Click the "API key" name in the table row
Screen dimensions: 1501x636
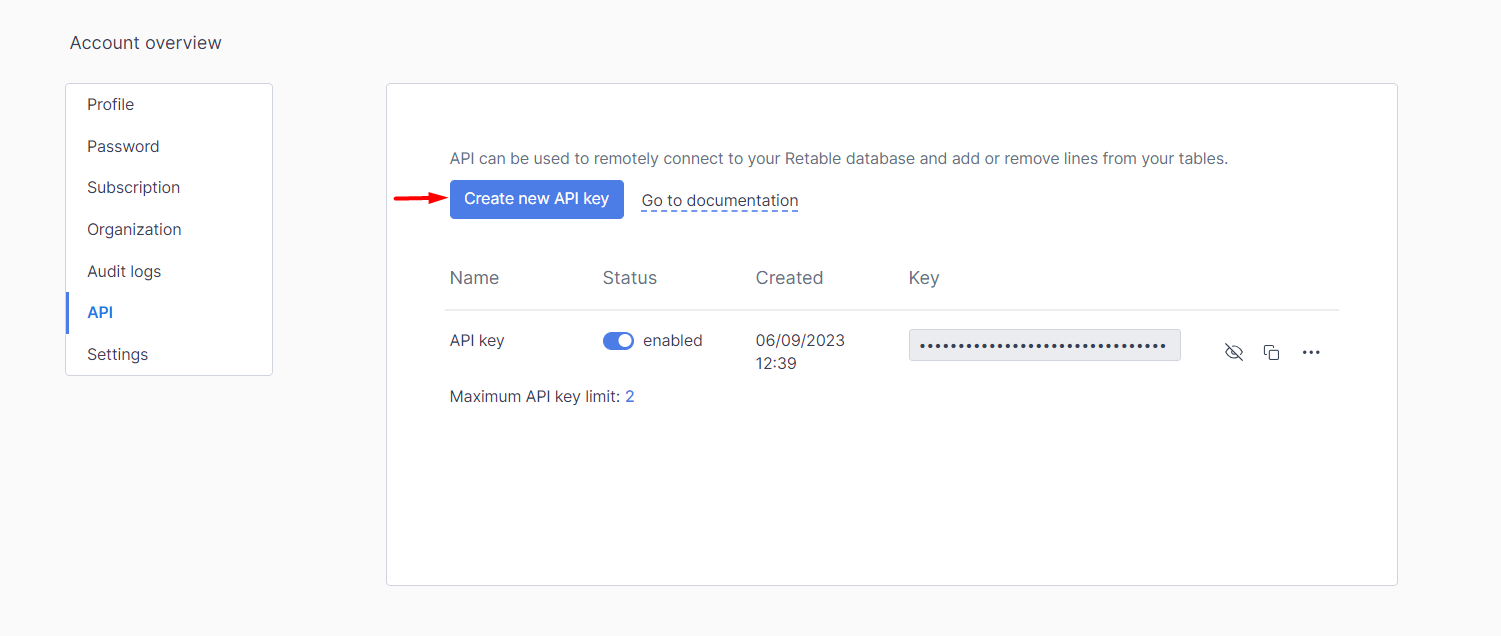477,341
